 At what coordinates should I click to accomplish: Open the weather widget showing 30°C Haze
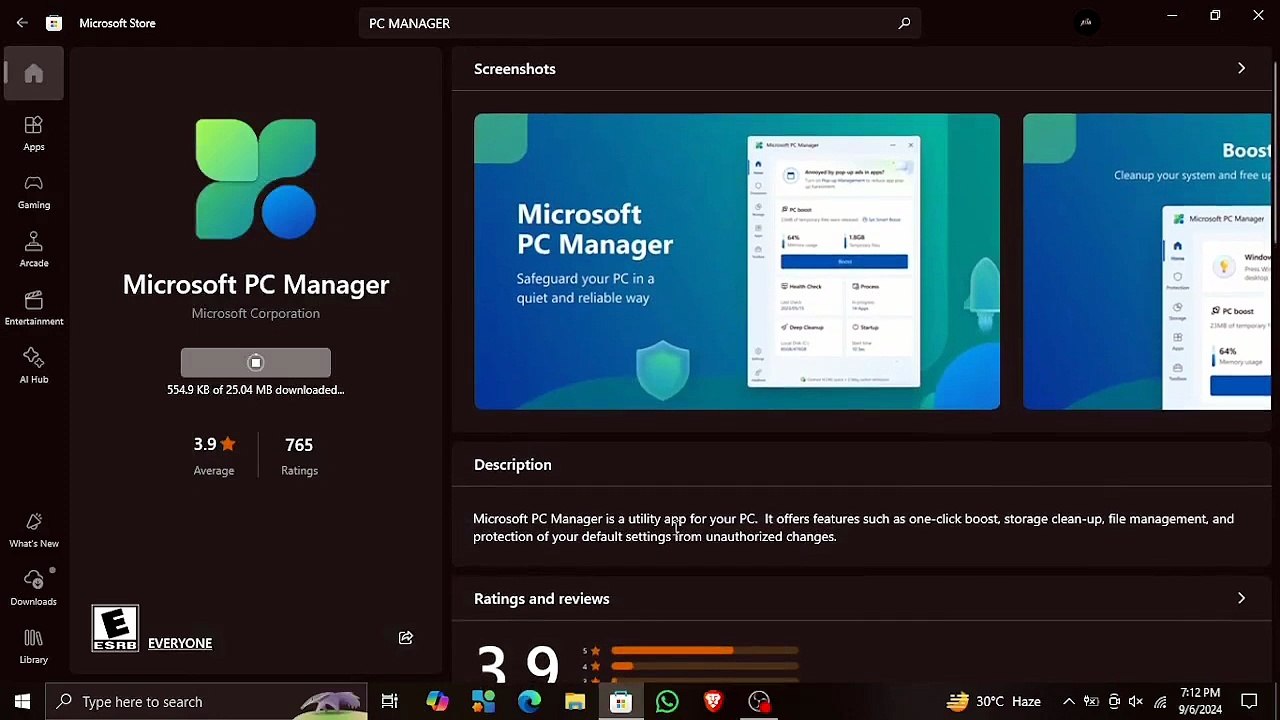(994, 702)
